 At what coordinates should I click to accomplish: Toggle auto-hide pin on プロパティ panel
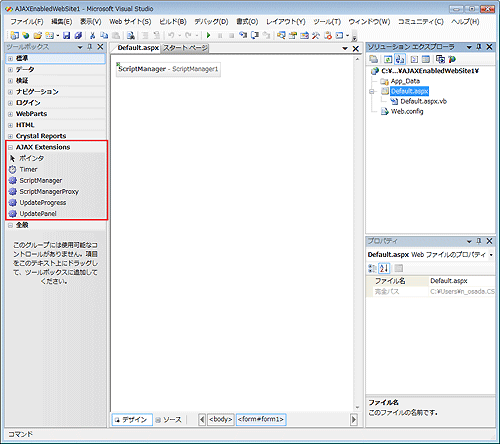(x=479, y=241)
